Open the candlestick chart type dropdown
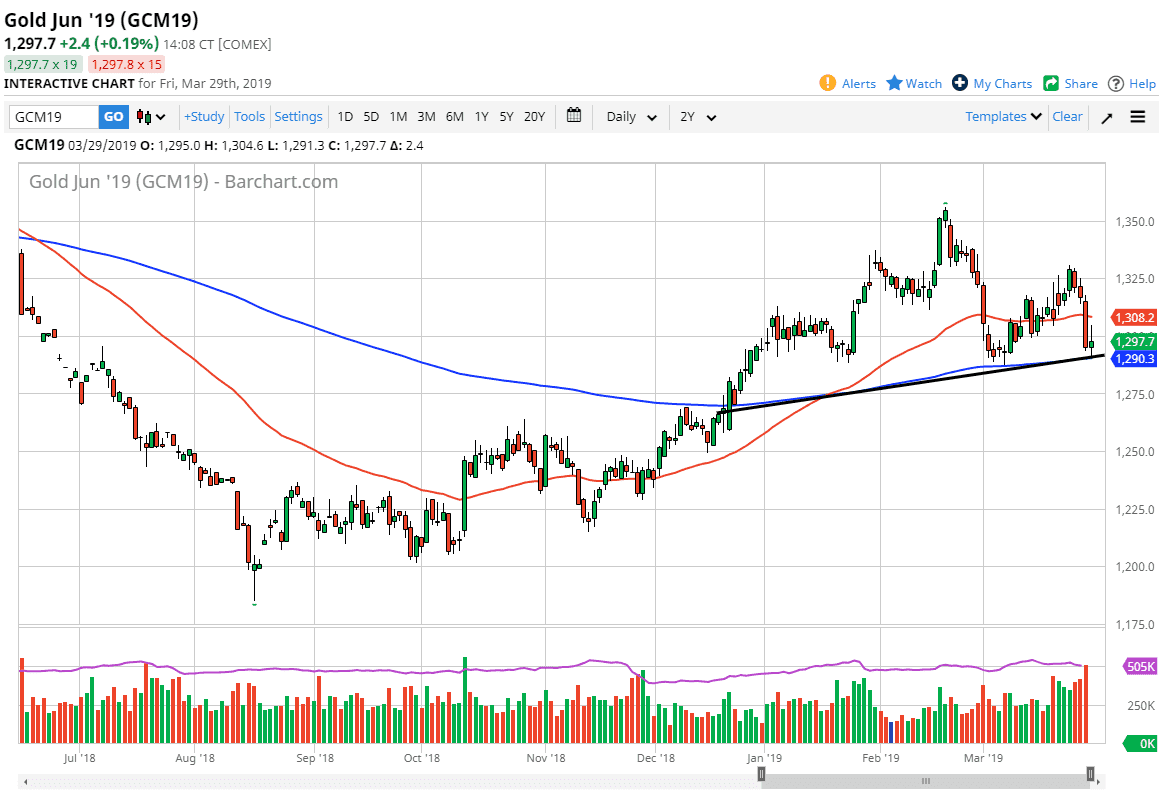This screenshot has height=795, width=1165. (153, 117)
